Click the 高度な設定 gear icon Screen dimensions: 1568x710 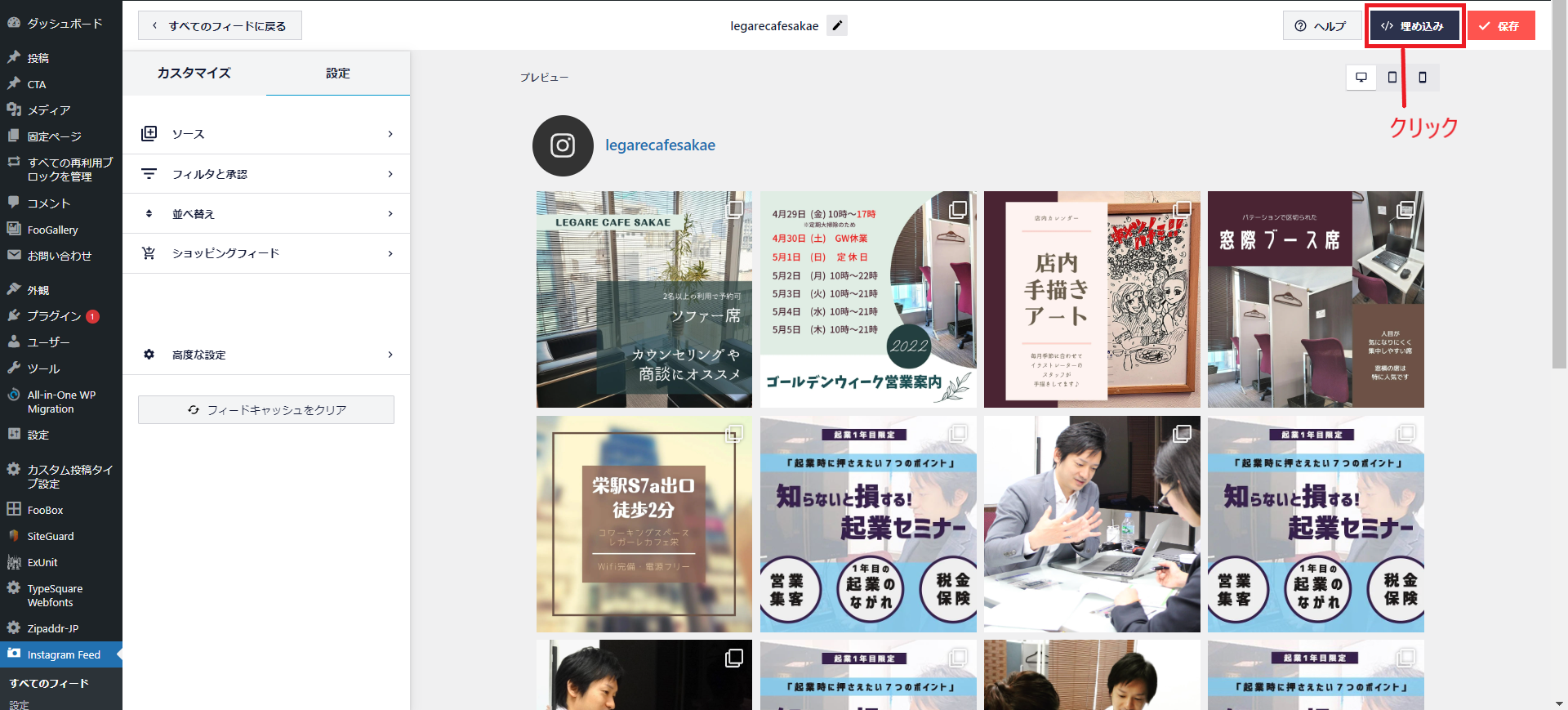149,355
